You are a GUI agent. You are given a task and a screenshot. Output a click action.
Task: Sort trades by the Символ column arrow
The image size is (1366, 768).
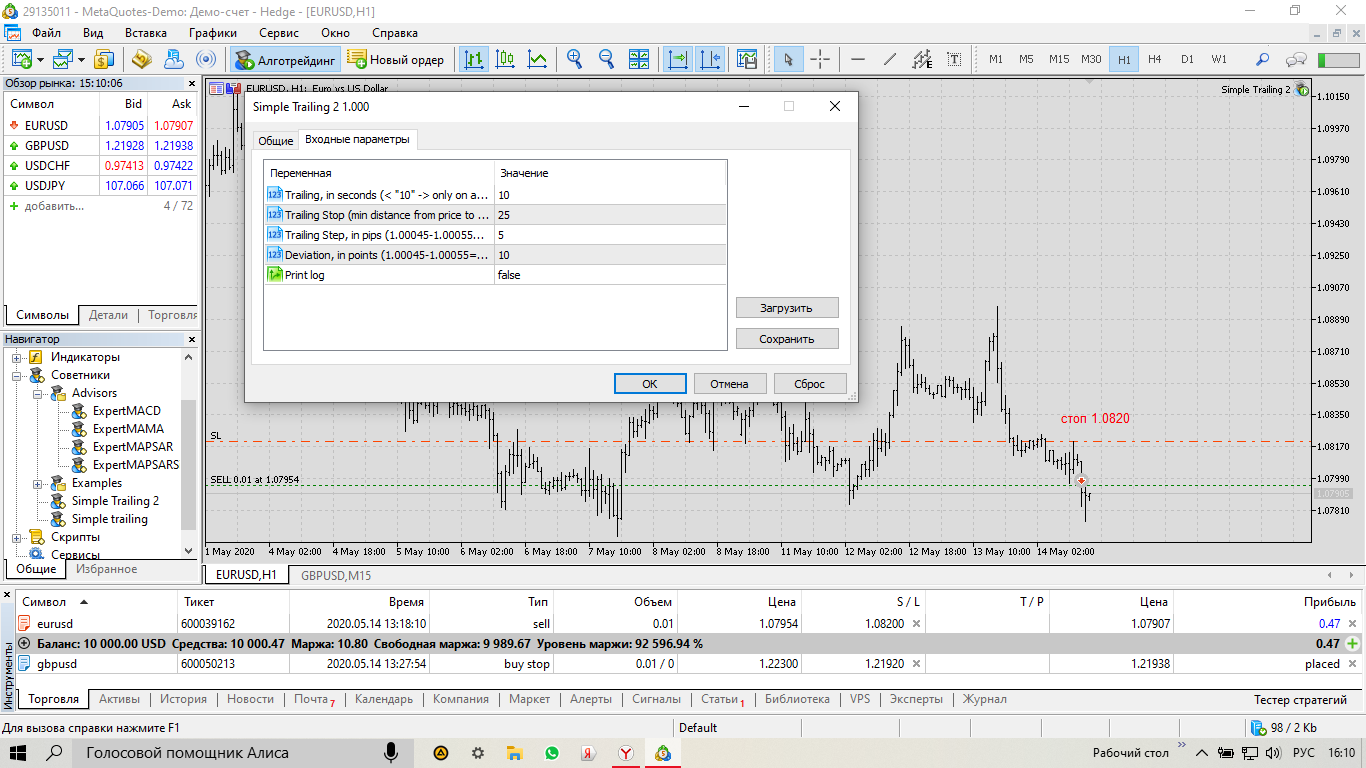(x=83, y=602)
